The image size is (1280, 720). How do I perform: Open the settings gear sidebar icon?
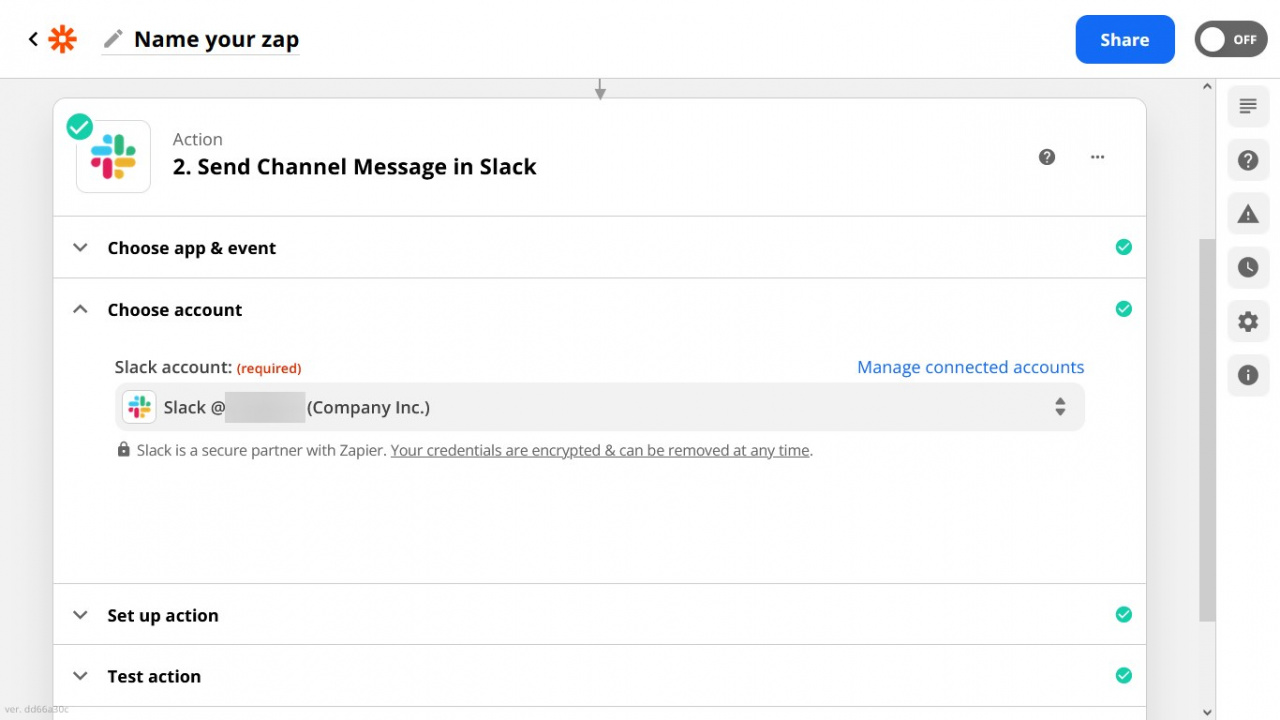click(1248, 321)
